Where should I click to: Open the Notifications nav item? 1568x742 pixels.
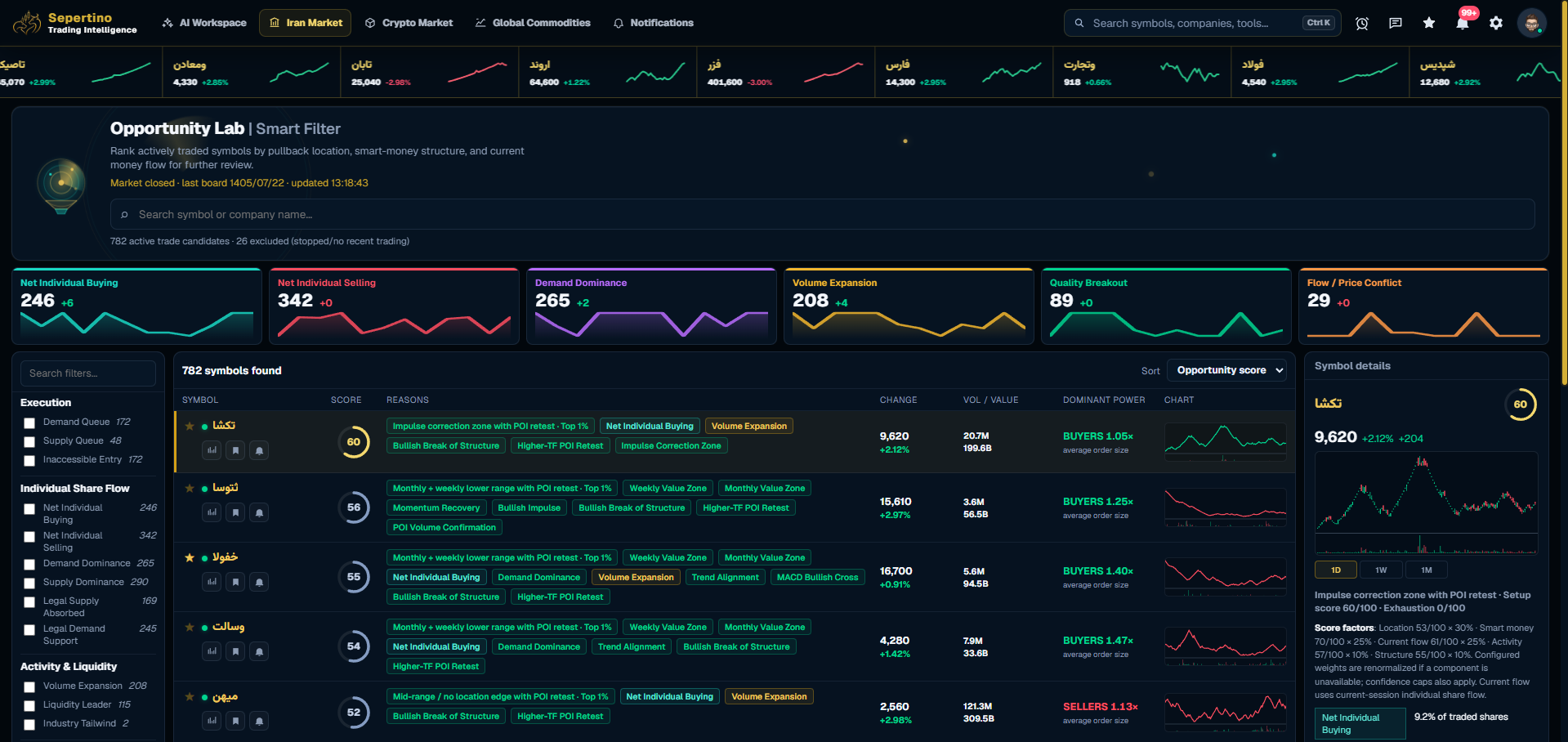tap(654, 23)
